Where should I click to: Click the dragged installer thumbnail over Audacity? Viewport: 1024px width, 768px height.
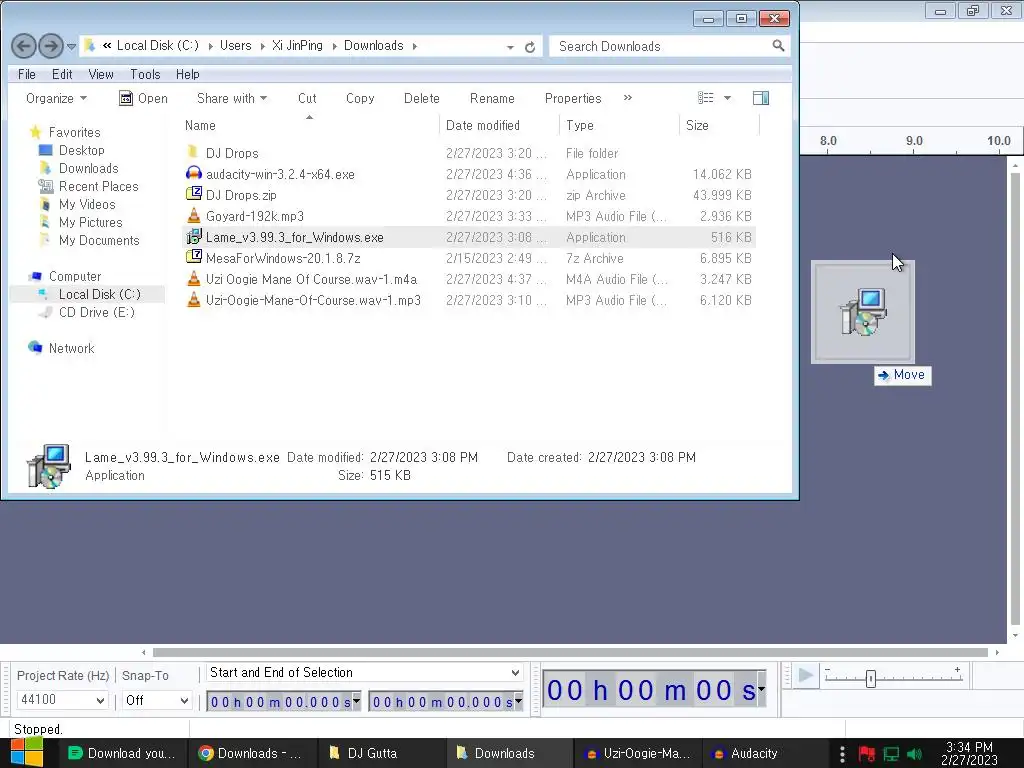863,312
